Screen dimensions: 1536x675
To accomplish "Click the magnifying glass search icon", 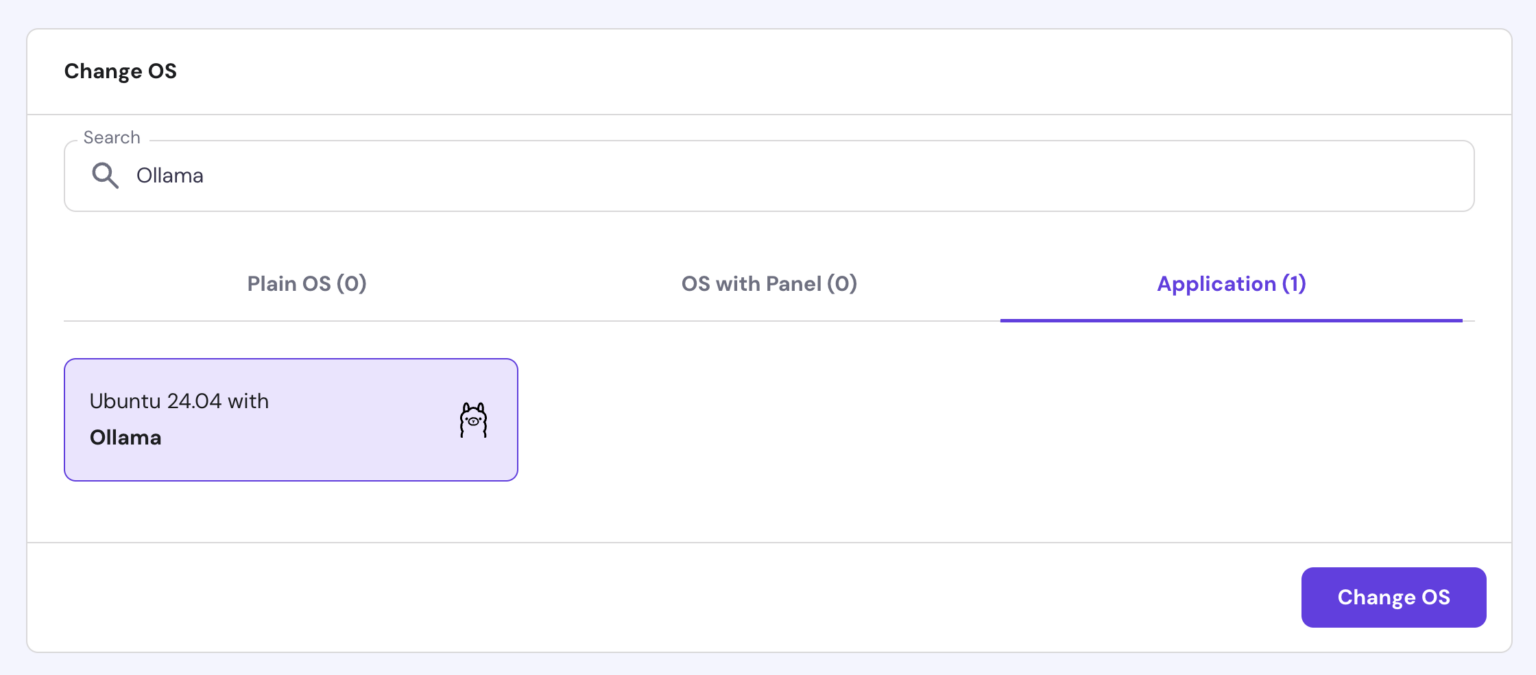I will [x=105, y=176].
